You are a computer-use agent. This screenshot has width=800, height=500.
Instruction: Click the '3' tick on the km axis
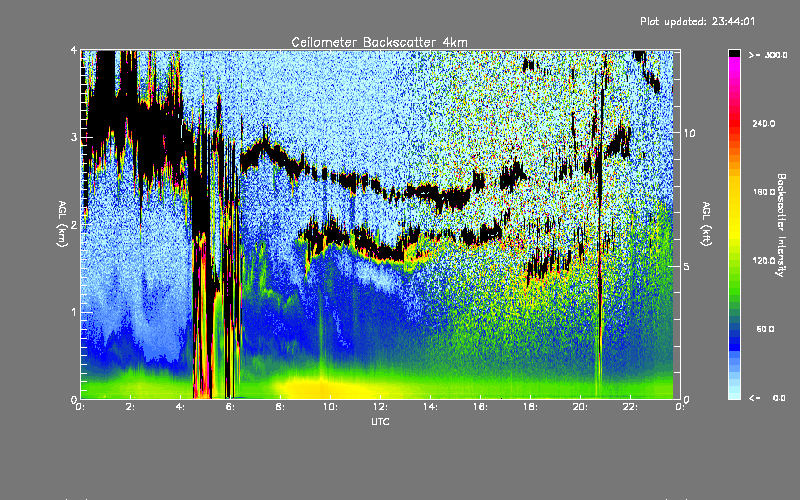[x=74, y=138]
